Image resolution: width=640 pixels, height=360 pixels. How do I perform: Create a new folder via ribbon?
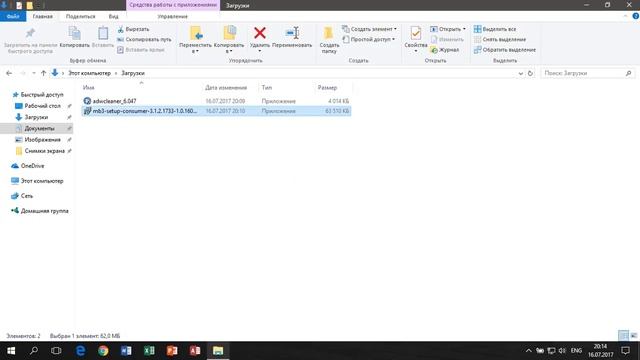[x=329, y=39]
